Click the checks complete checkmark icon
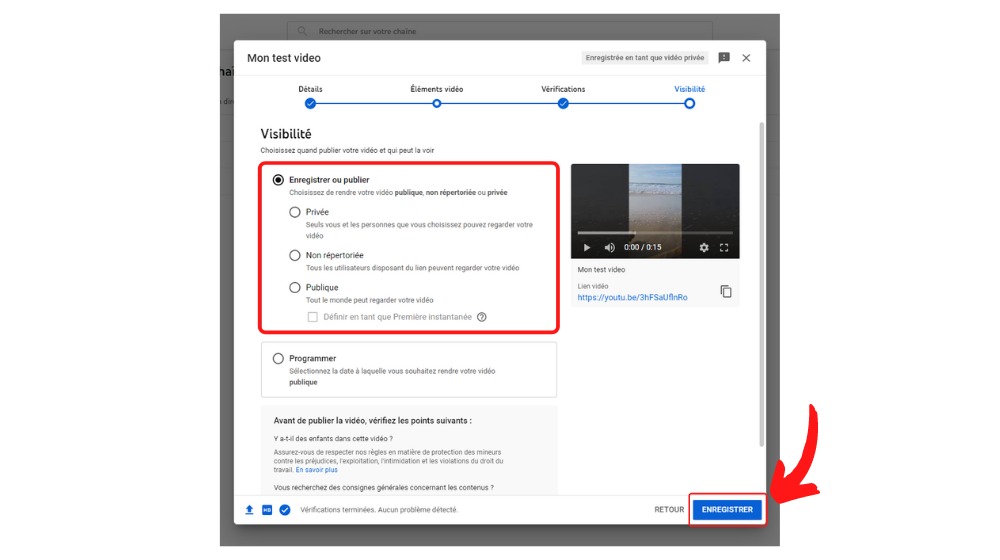This screenshot has height=560, width=1000. click(285, 510)
